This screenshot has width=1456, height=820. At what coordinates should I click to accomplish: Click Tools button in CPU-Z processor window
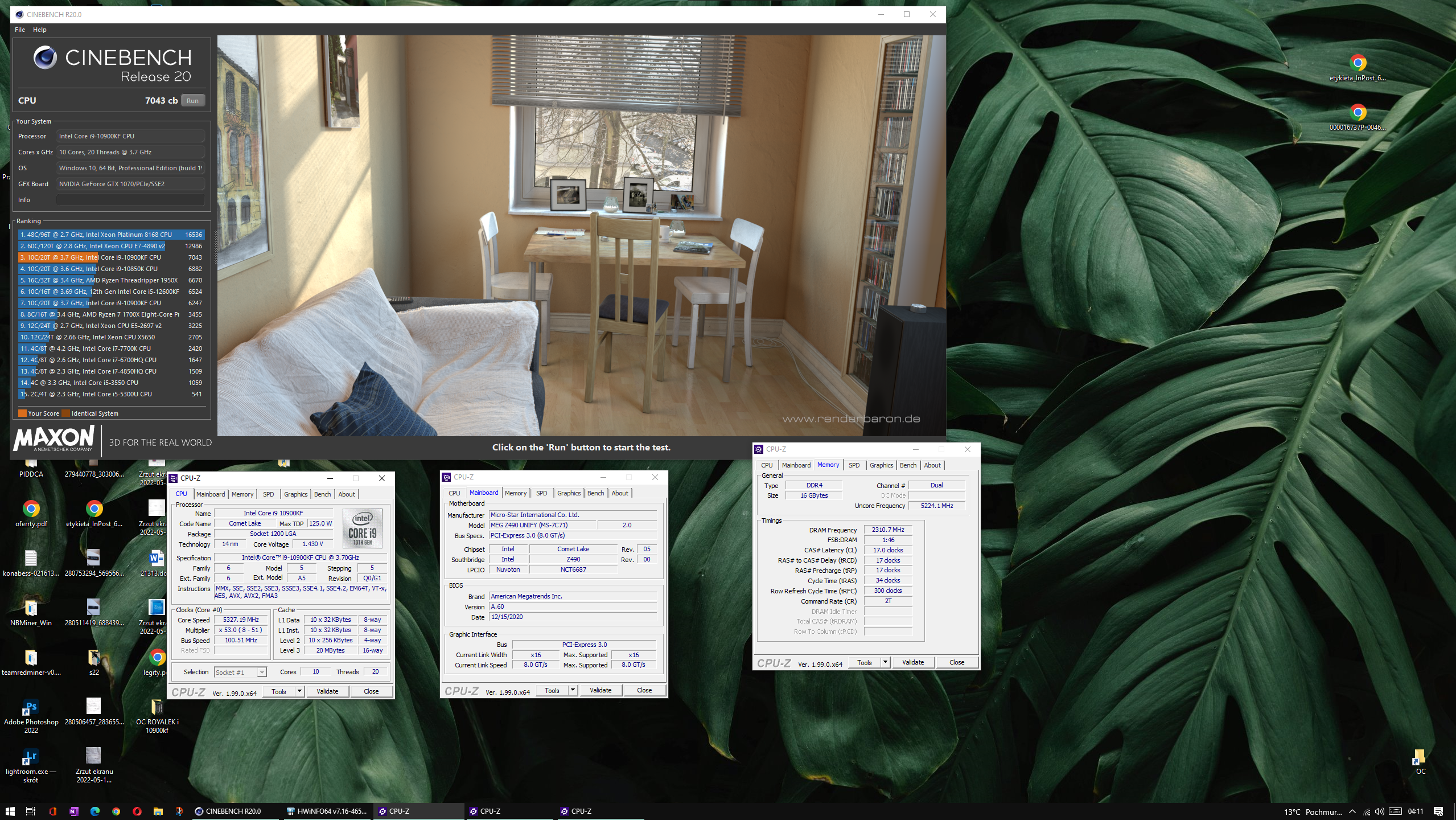pos(279,691)
